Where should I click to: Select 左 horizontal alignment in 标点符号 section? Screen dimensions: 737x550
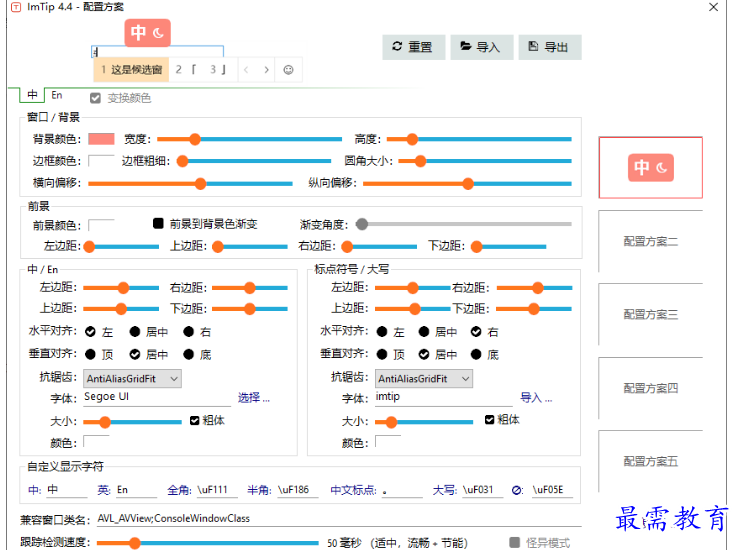pos(382,332)
